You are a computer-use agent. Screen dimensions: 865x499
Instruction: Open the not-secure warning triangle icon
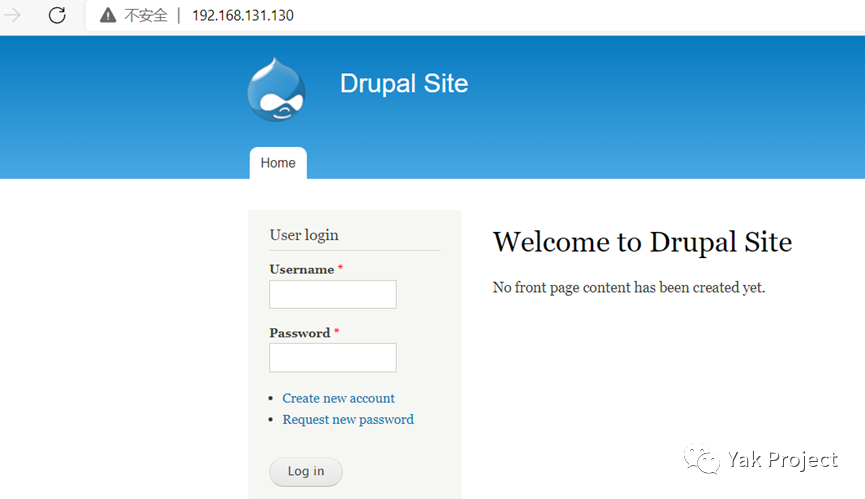click(108, 15)
